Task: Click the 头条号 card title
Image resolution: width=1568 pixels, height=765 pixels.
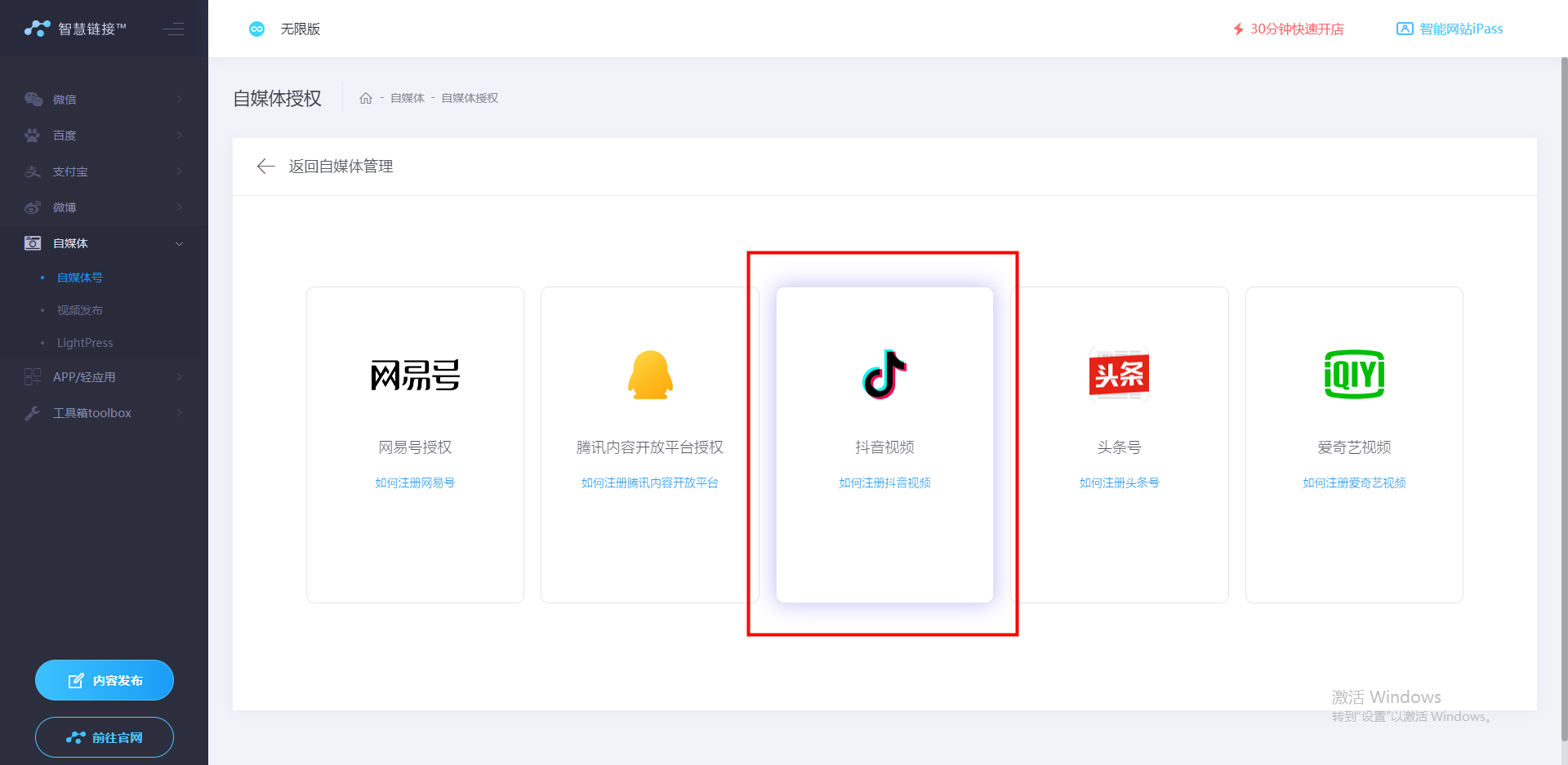Action: [x=1119, y=447]
